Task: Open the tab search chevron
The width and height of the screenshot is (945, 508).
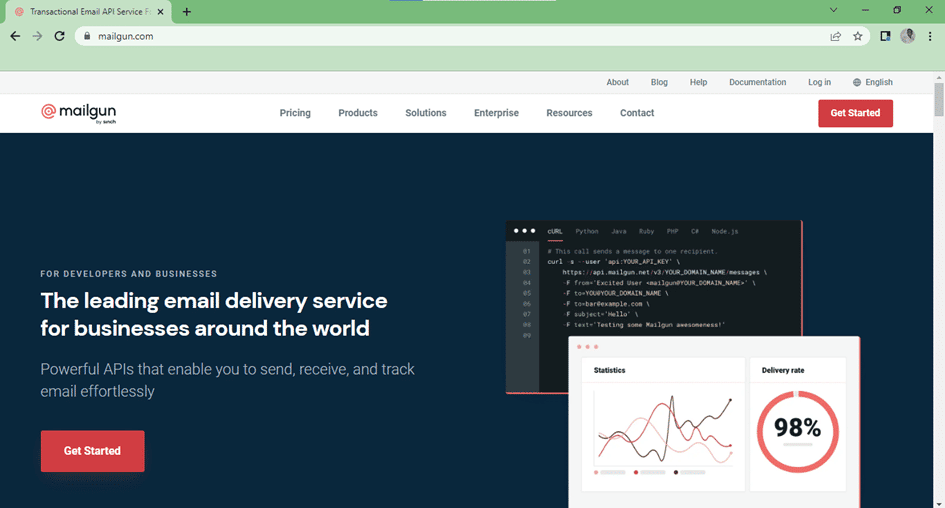Action: tap(834, 10)
